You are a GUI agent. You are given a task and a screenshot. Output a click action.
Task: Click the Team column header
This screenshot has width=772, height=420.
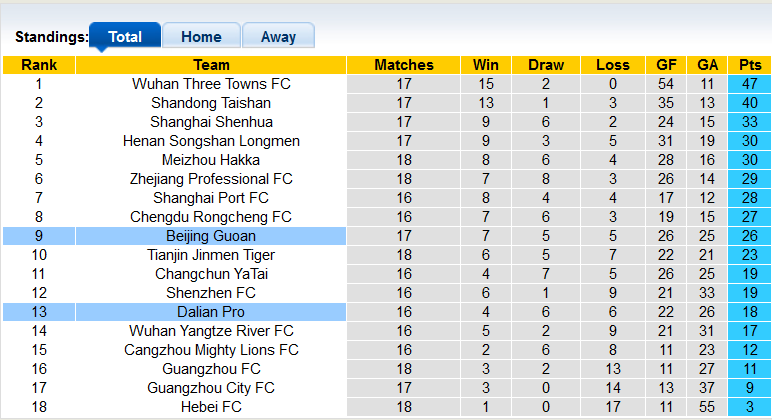(211, 65)
